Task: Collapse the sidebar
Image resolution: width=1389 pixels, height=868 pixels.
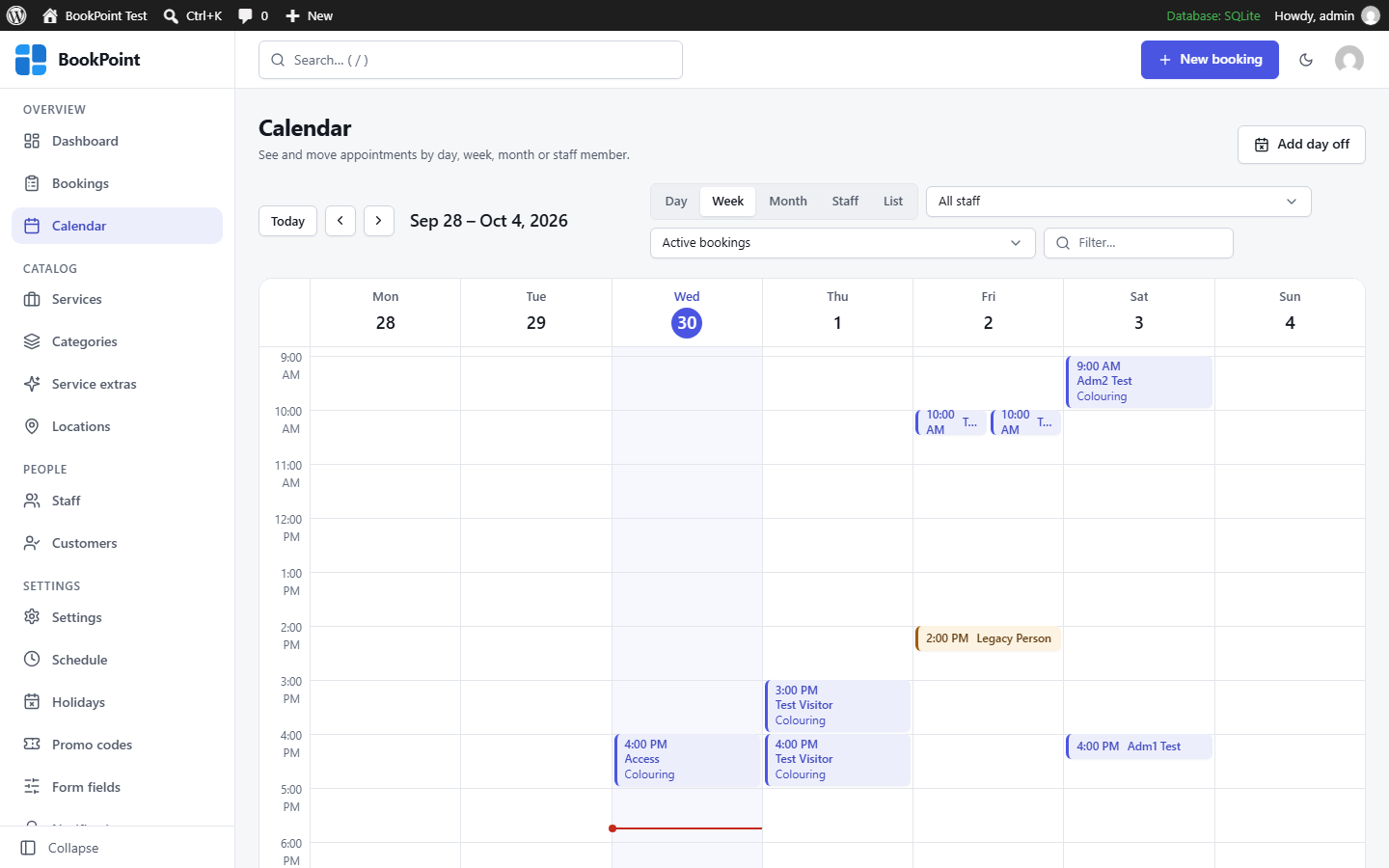Action: point(117,848)
